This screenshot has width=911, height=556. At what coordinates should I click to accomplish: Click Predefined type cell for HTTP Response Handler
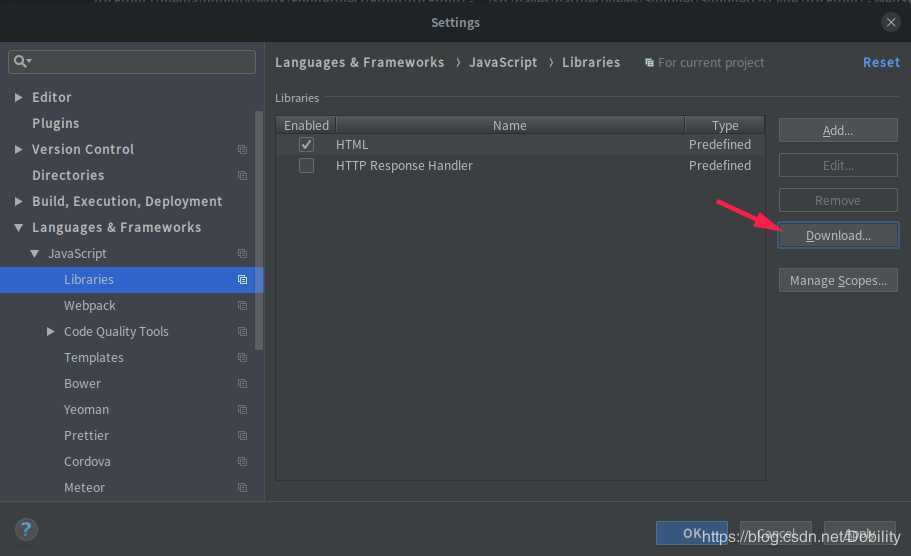coord(720,166)
